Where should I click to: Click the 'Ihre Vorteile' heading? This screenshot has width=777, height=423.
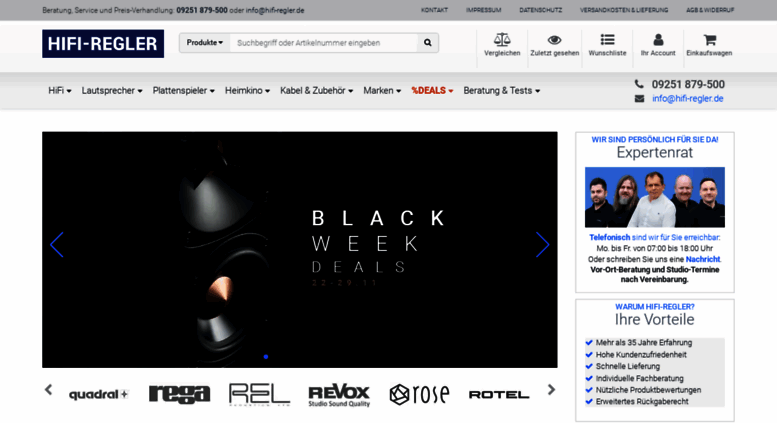point(655,319)
